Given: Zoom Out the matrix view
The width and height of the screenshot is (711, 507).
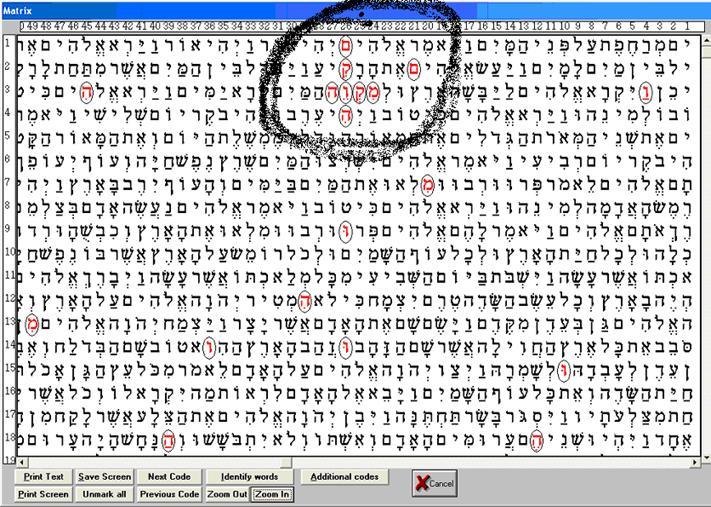Looking at the screenshot, I should coord(226,494).
